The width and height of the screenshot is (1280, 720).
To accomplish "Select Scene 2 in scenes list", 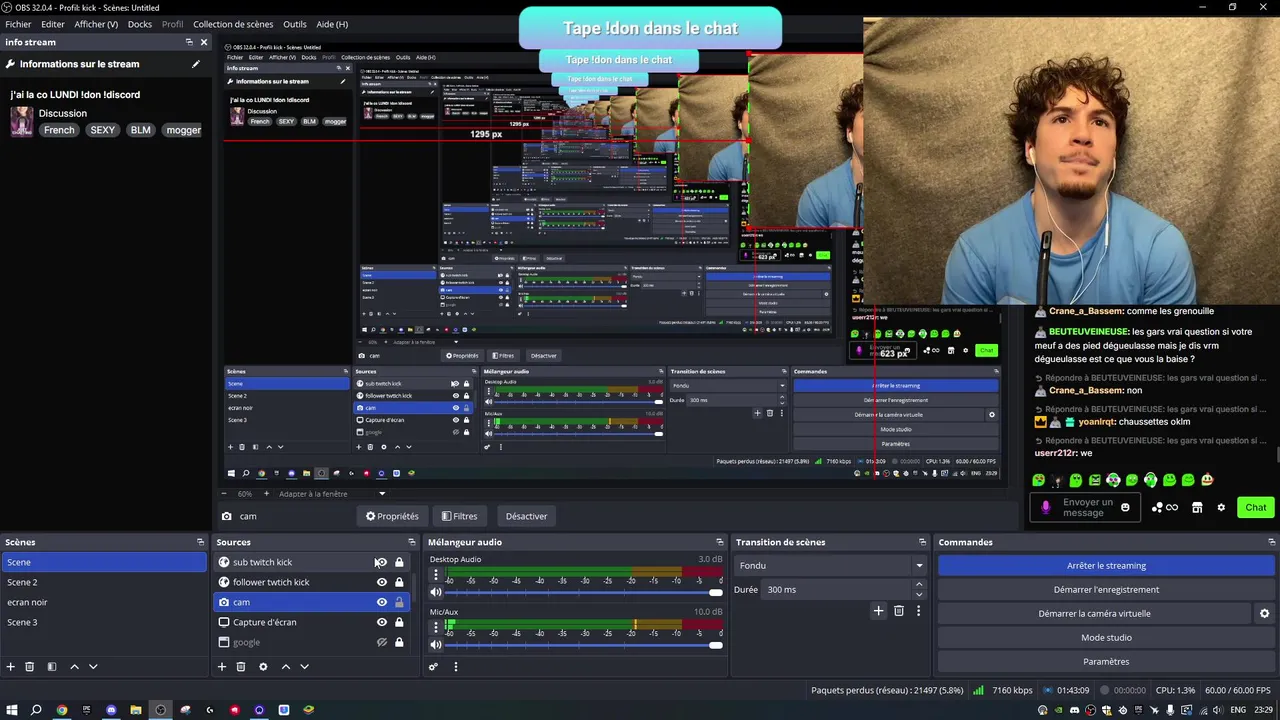I will click(104, 582).
